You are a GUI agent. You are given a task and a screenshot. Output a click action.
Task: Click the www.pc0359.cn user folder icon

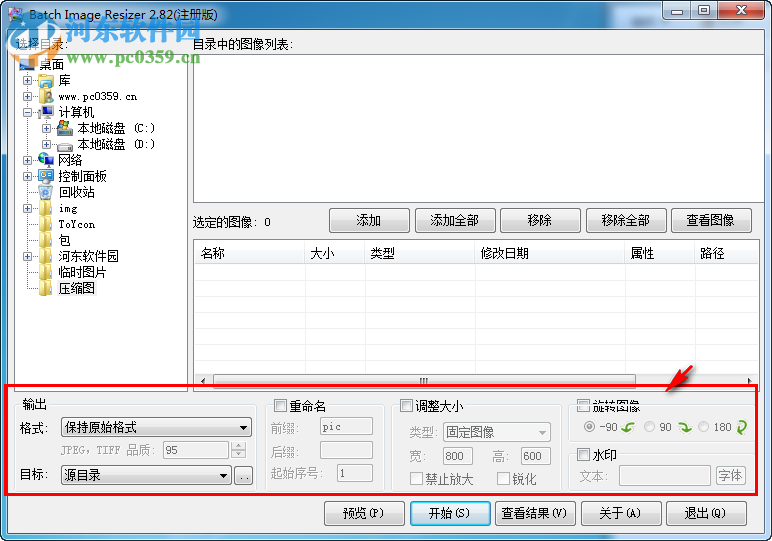point(46,96)
